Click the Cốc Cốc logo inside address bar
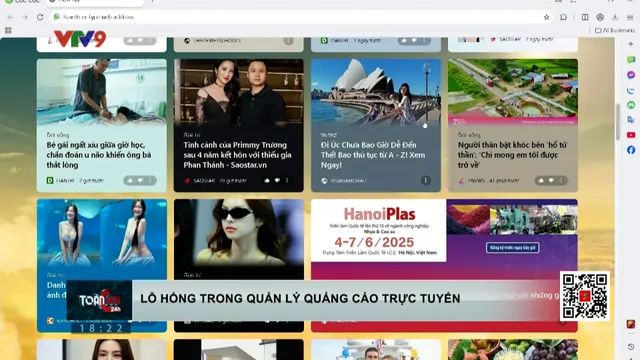Image resolution: width=640 pixels, height=360 pixels. (x=57, y=17)
